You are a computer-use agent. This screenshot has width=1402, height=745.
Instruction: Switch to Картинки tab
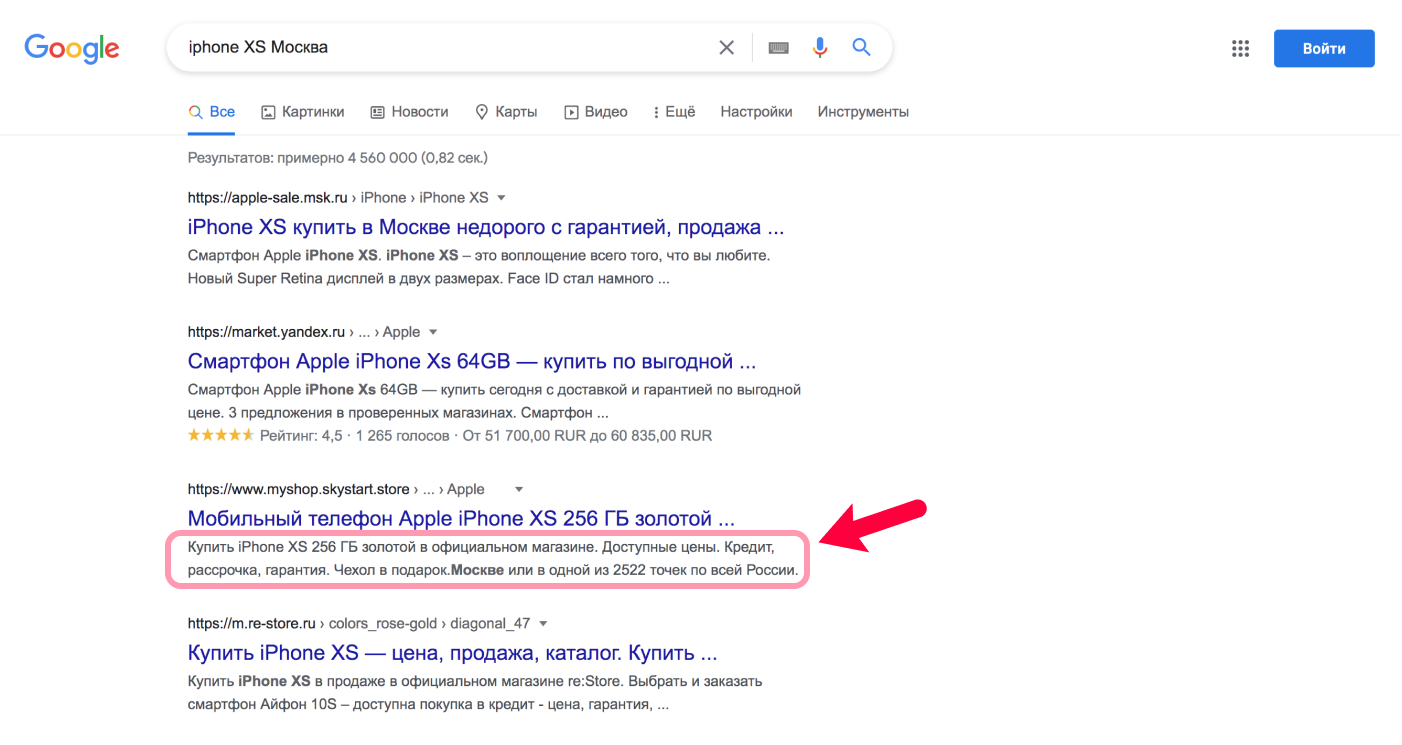pyautogui.click(x=302, y=112)
